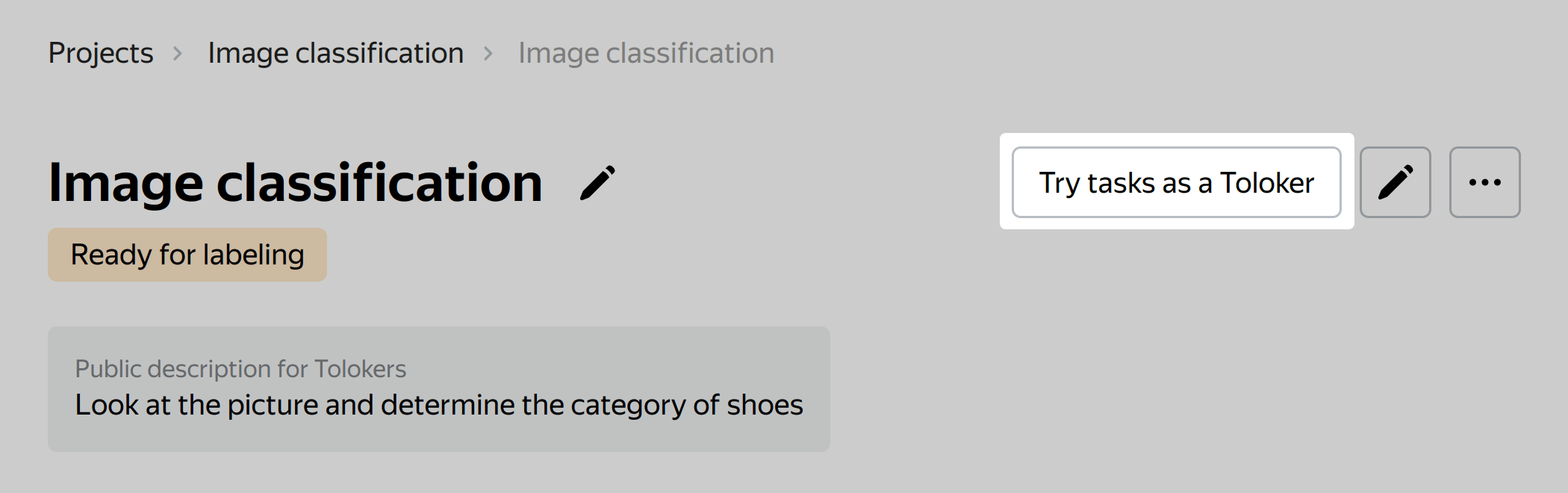The image size is (1568, 493).
Task: Click the bordered pencil edit project button
Action: [x=1395, y=182]
